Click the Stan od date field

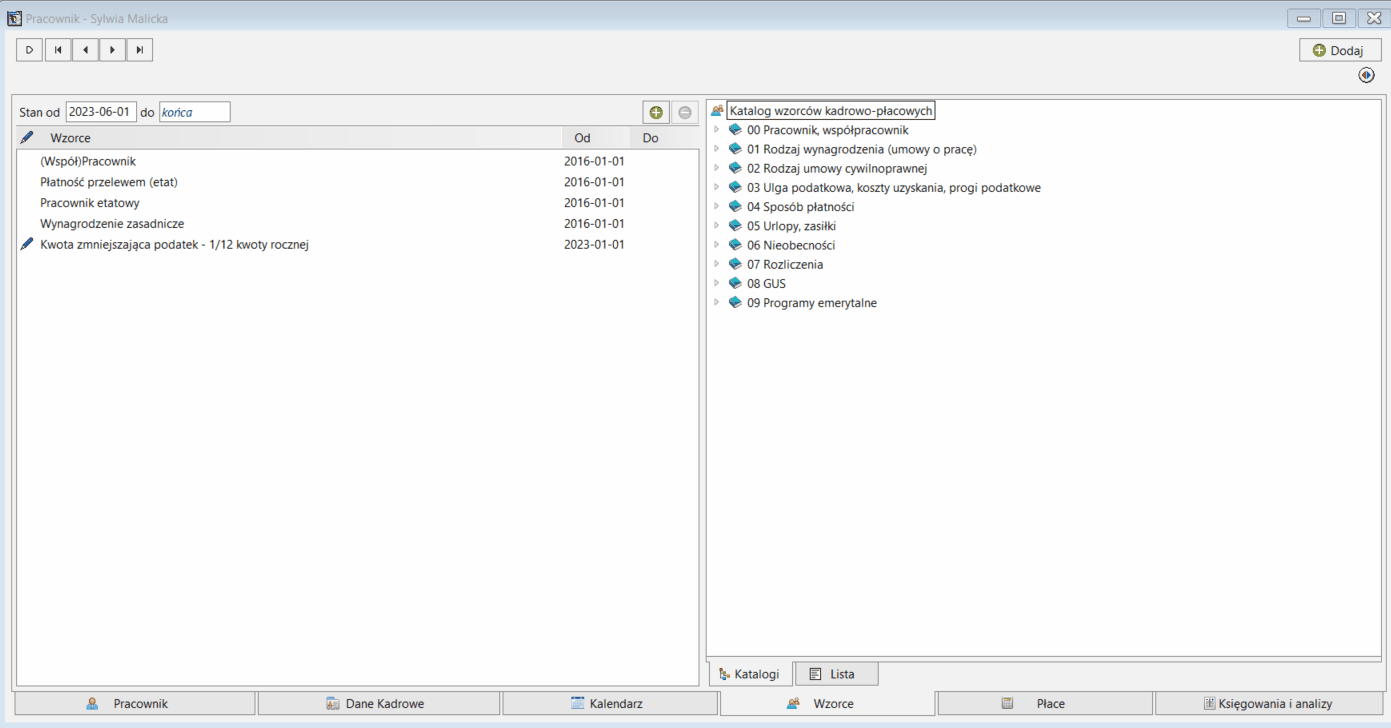101,112
